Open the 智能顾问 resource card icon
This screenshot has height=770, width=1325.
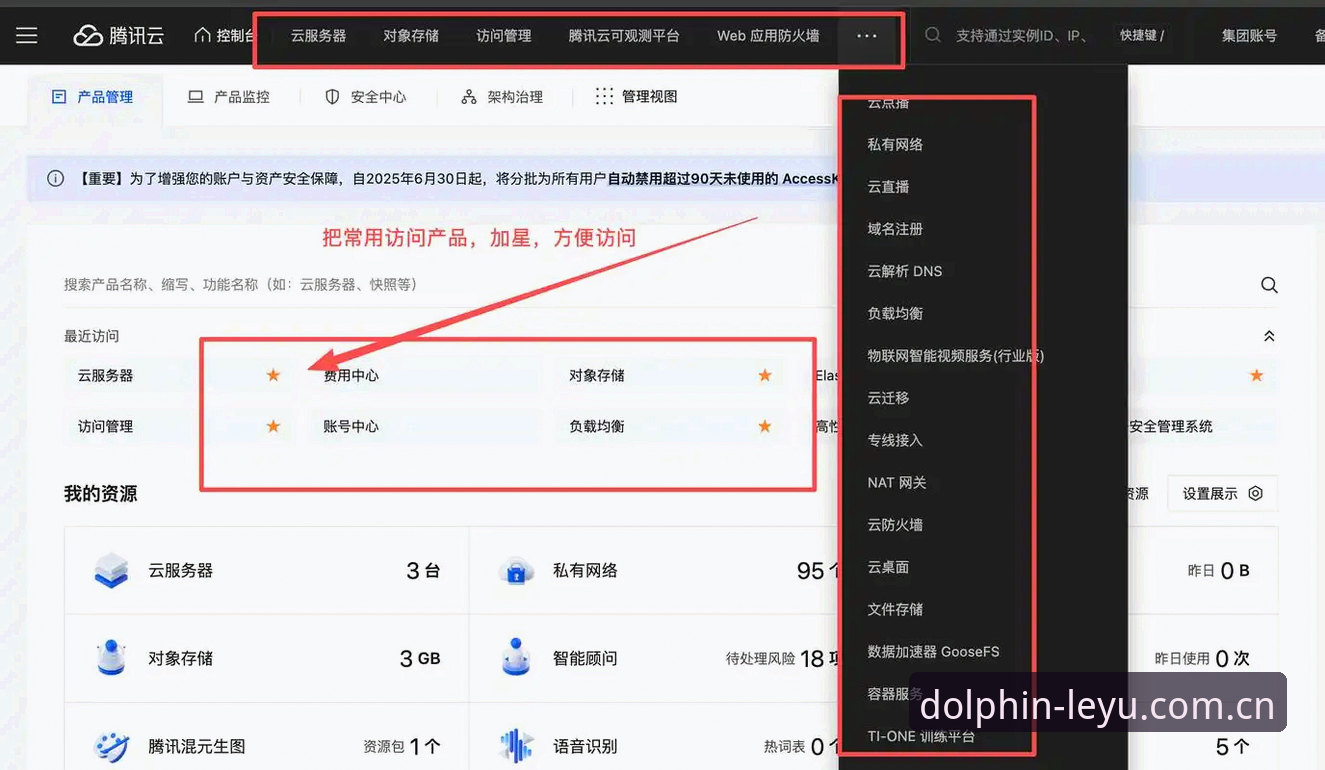point(516,658)
